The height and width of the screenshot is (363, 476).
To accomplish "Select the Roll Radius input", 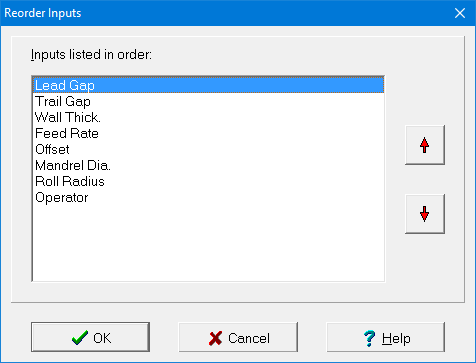I will point(208,181).
